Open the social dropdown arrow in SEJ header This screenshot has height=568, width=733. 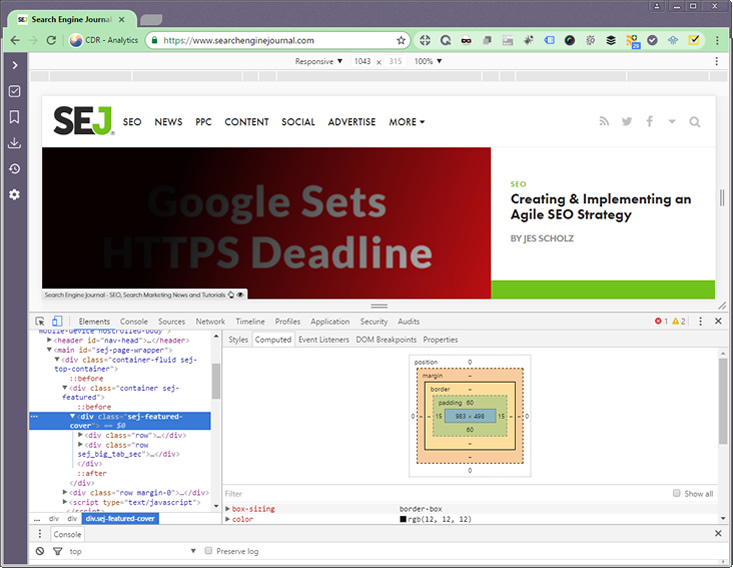672,122
